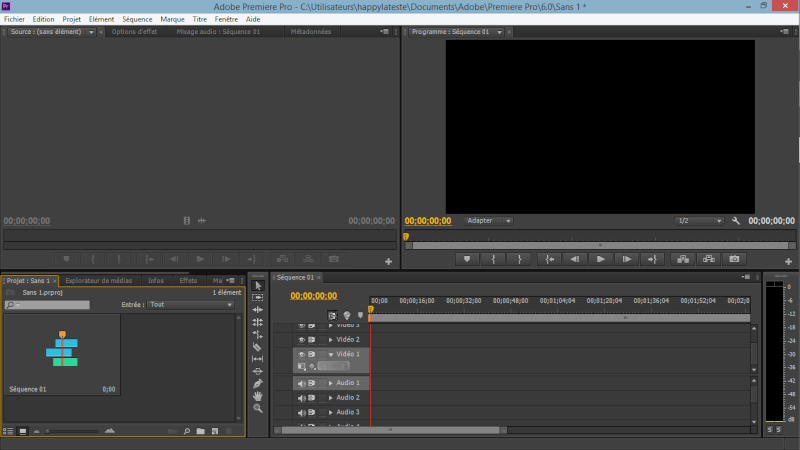The image size is (800, 450).
Task: Select the Slip tool
Action: point(258,359)
